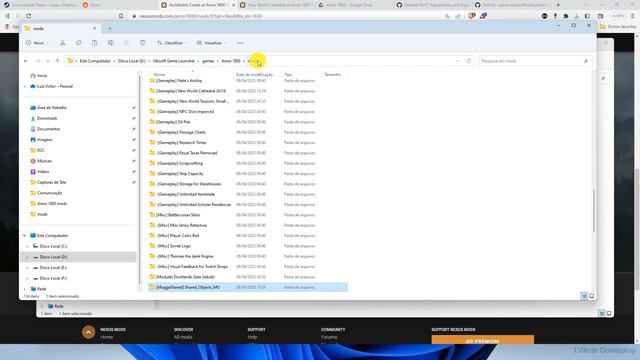Go up one folder level arrow
The image size is (640, 360).
[x=58, y=61]
